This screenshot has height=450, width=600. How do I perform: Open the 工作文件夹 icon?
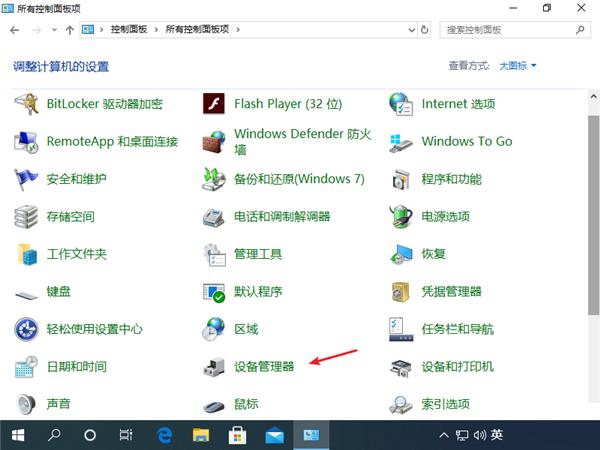(27, 254)
